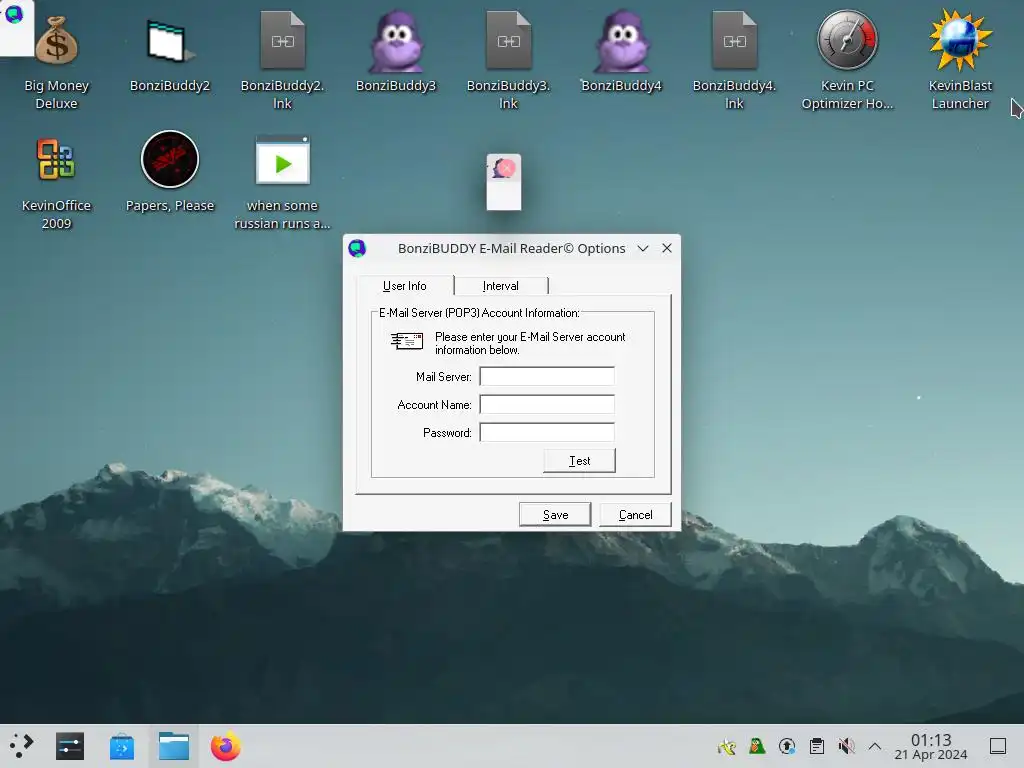Expand hidden system tray icons arrow
The image size is (1024, 768).
tap(875, 746)
